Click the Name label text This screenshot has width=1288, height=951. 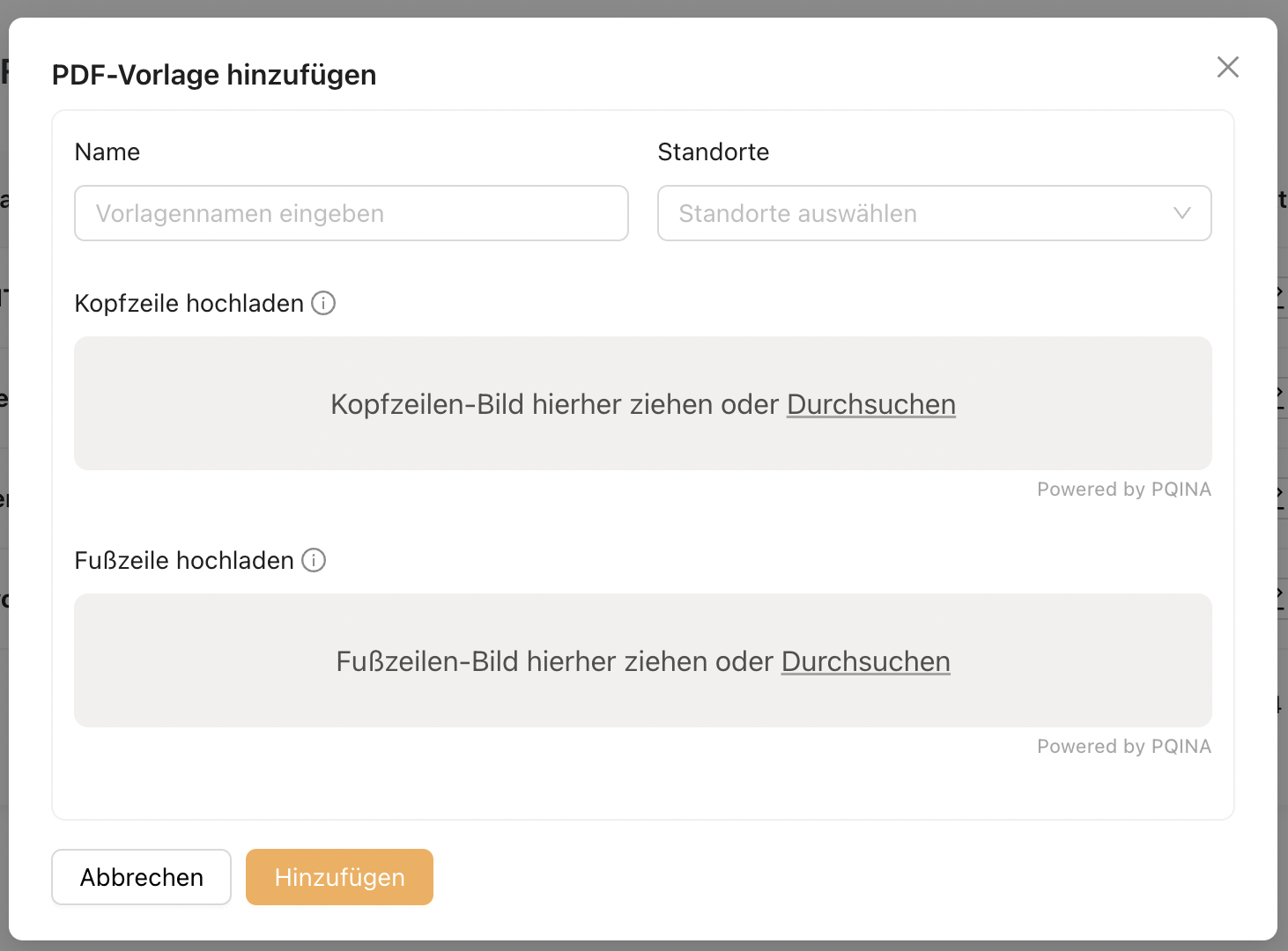[107, 151]
